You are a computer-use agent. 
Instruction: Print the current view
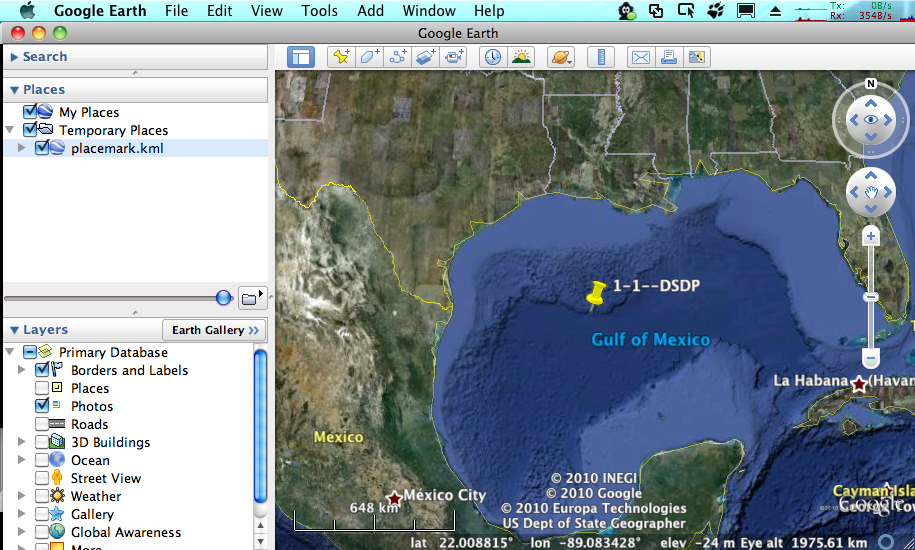(x=669, y=57)
